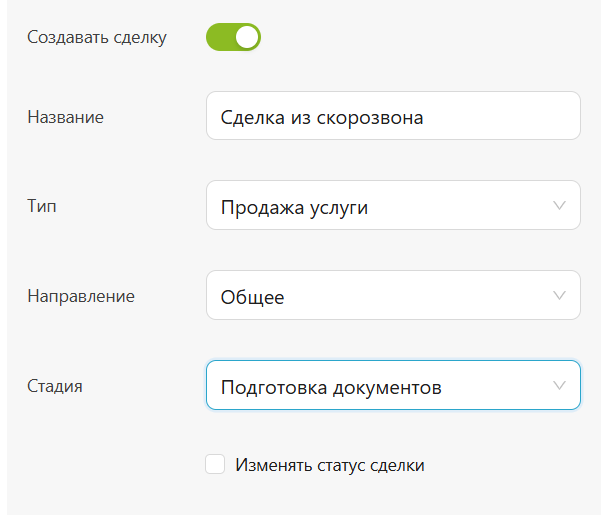Click the chevron arrow in Стадия dropdown
The height and width of the screenshot is (515, 607).
(x=559, y=385)
